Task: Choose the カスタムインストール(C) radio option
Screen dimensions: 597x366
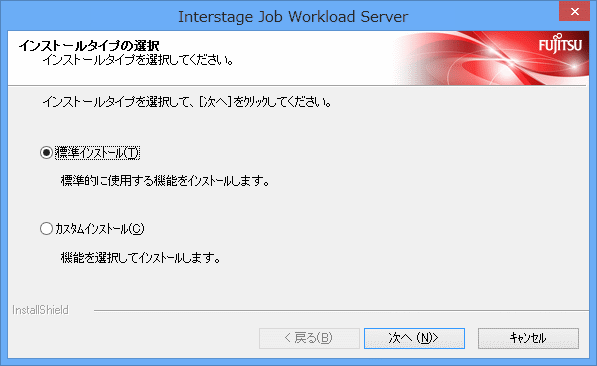Action: (46, 229)
